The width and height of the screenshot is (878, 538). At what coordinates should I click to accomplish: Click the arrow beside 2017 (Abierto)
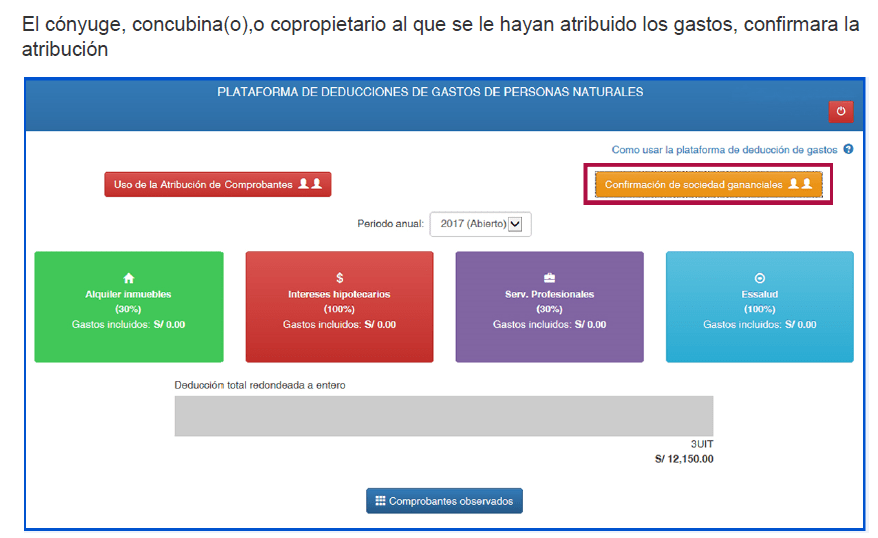tap(516, 224)
